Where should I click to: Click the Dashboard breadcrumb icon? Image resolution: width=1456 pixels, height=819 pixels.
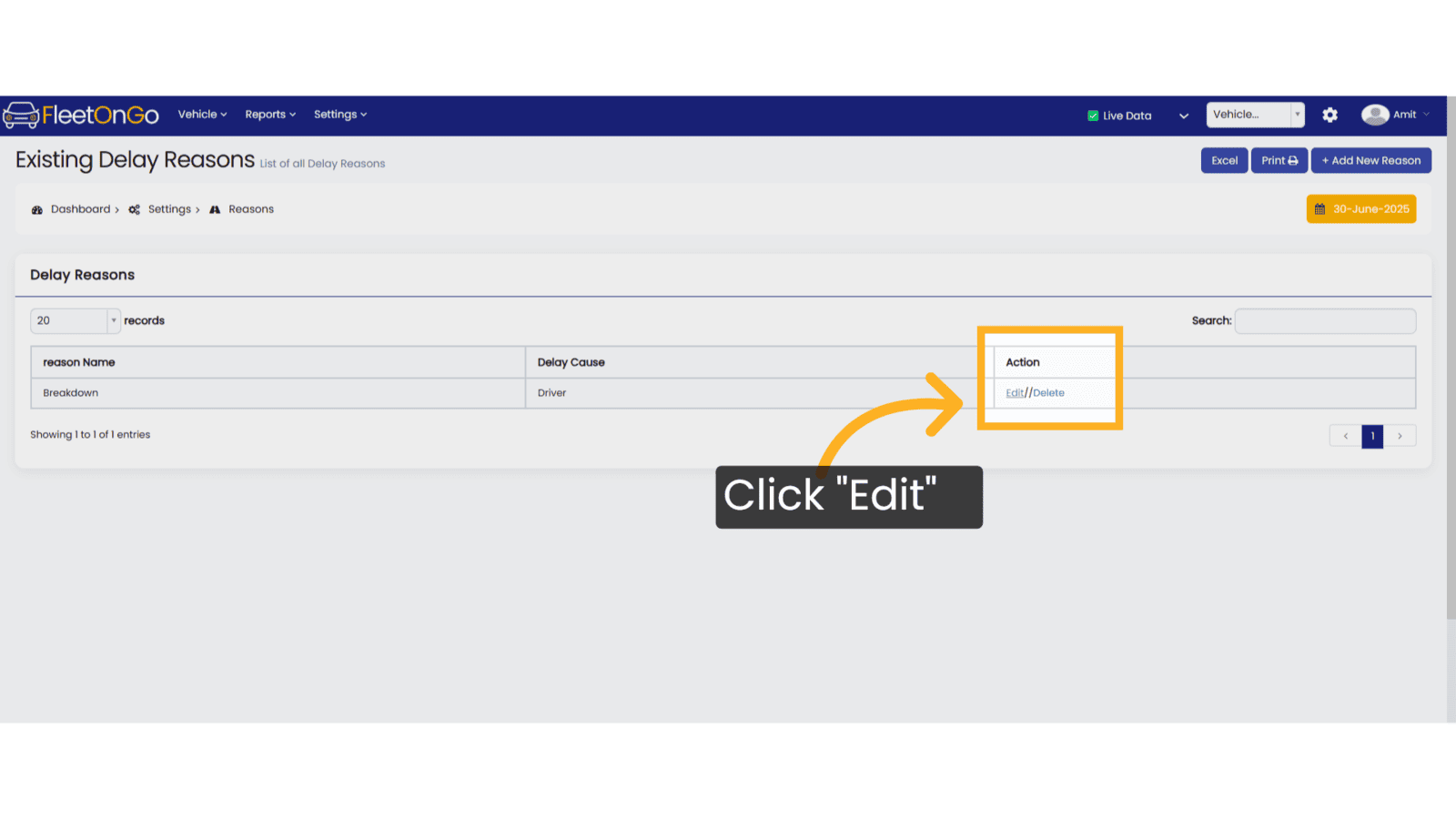[x=37, y=210]
